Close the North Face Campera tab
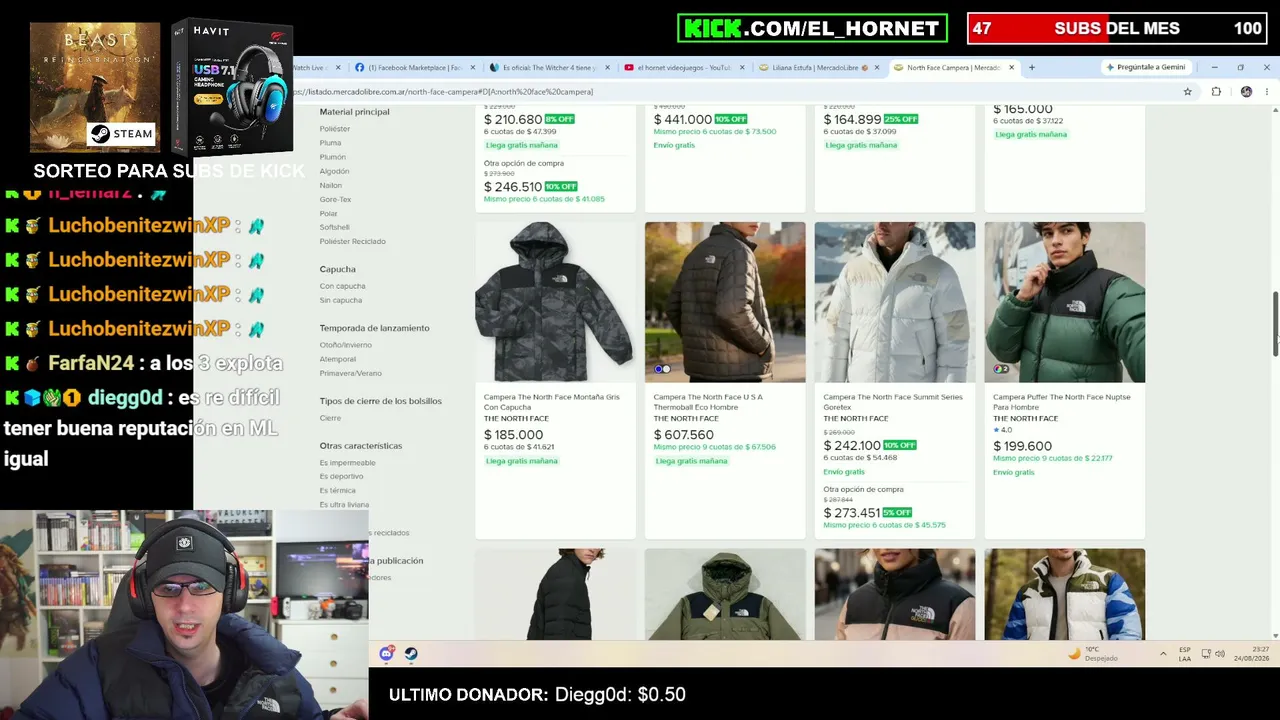The width and height of the screenshot is (1280, 720). point(1012,68)
